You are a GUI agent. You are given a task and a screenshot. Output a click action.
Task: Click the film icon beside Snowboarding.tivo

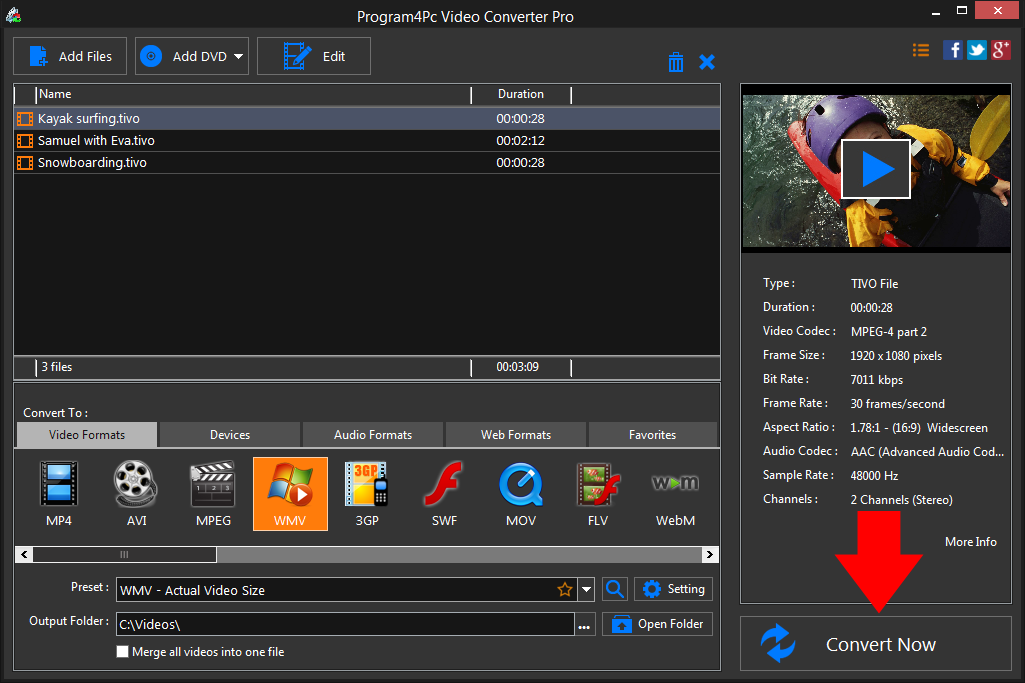point(25,163)
